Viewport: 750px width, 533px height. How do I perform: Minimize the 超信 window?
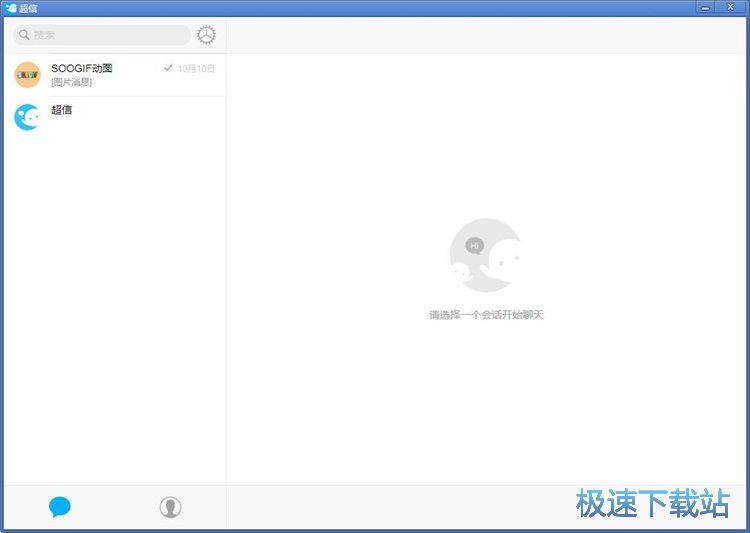705,7
